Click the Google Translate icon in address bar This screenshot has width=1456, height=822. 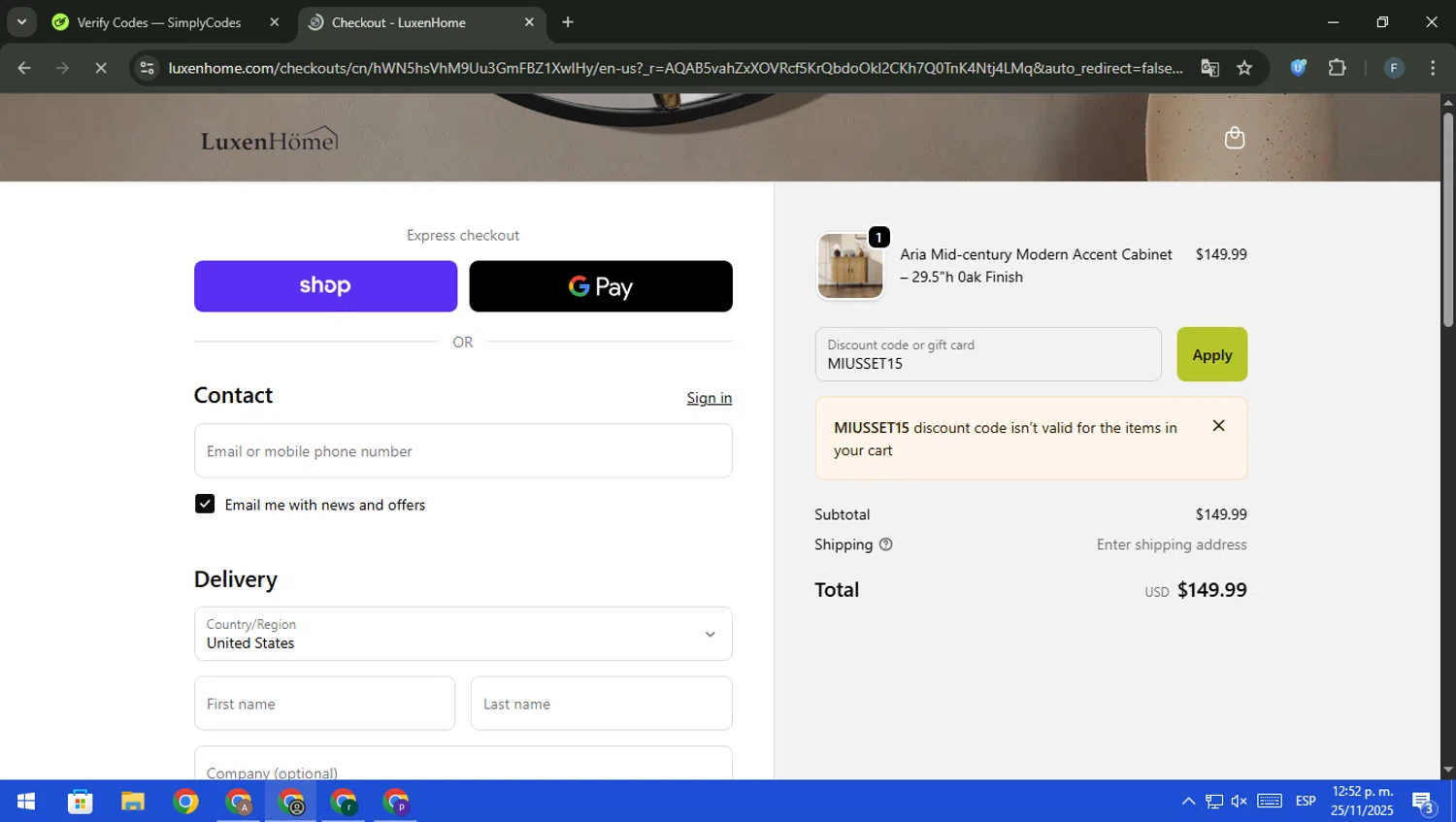click(x=1209, y=68)
